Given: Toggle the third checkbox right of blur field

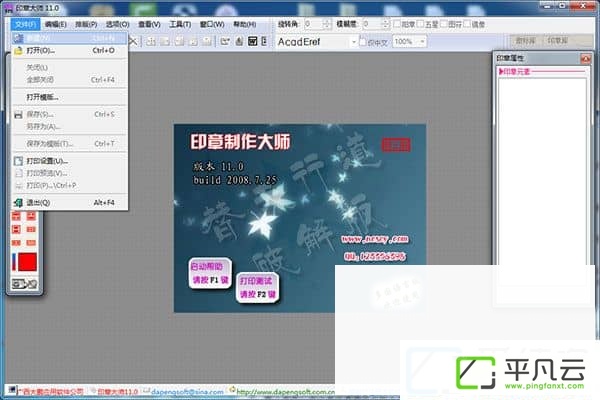Looking at the screenshot, I should [x=444, y=24].
